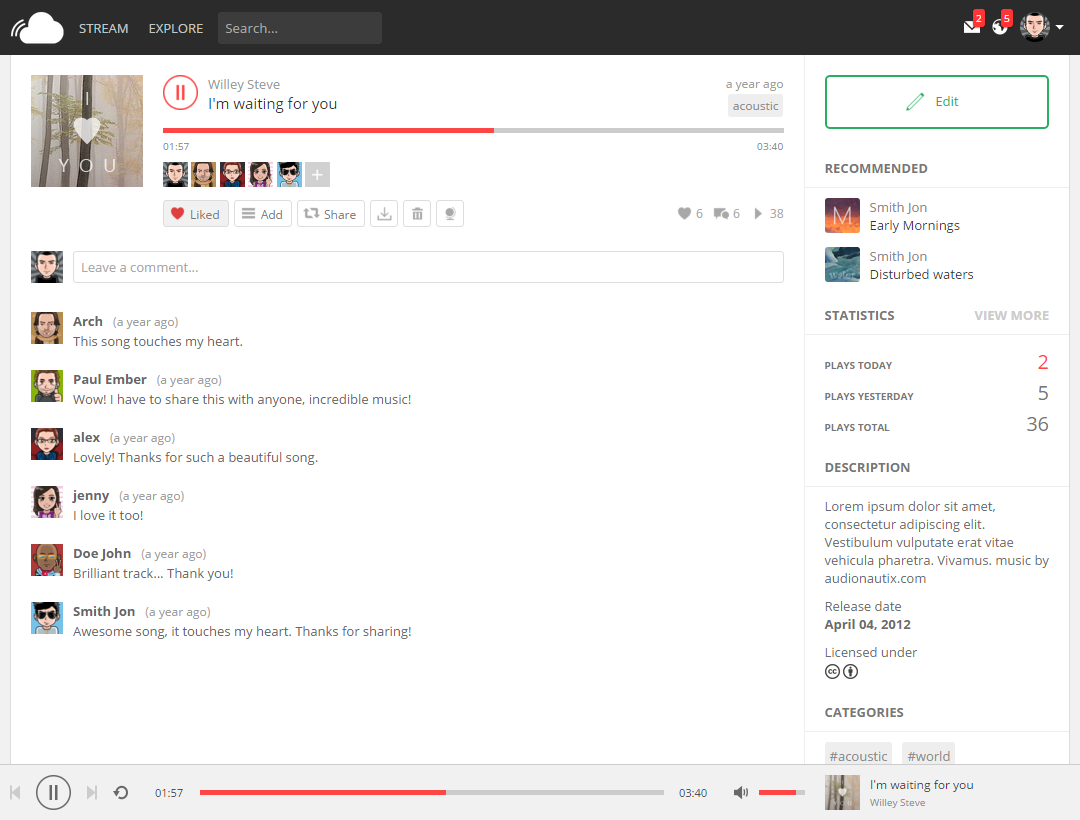Click the Search field in the header

(300, 28)
